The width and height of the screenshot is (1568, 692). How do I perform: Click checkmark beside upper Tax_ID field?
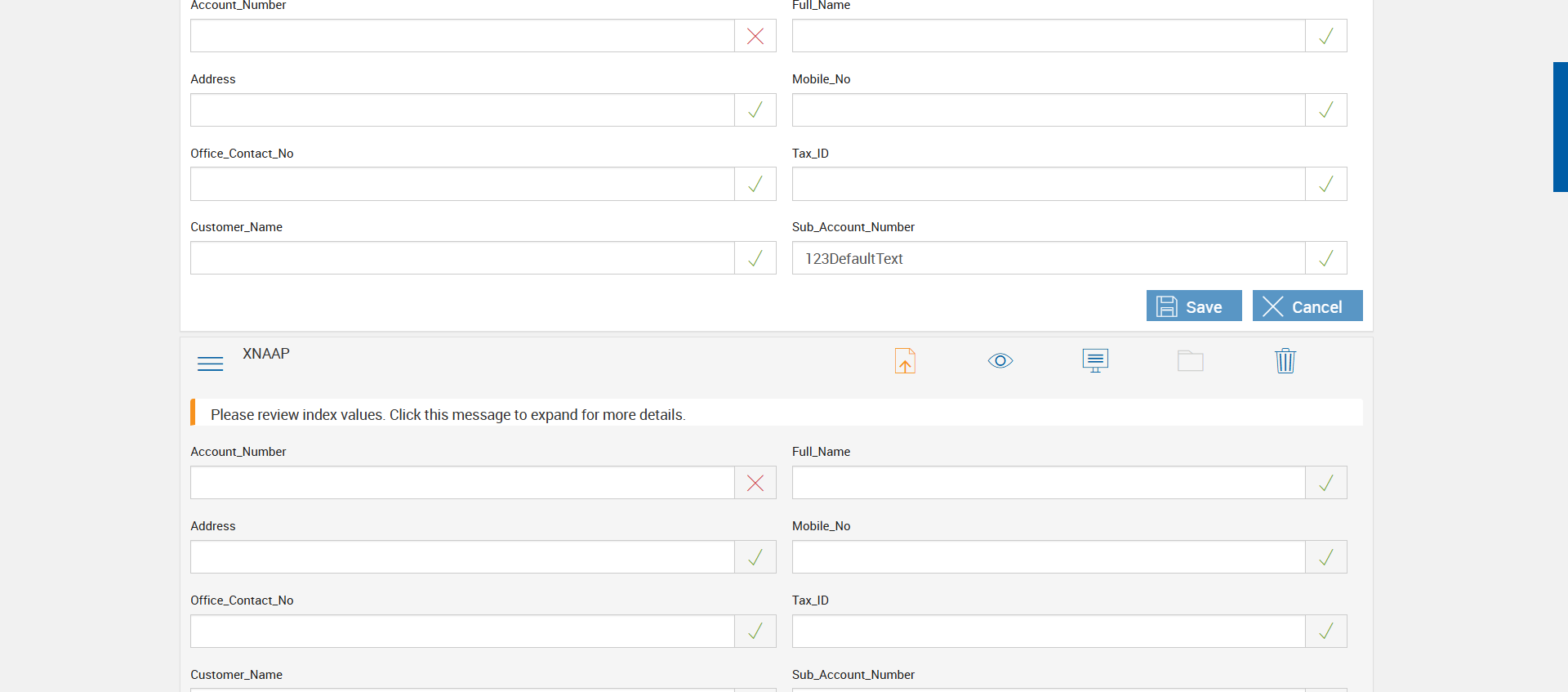click(x=1326, y=184)
